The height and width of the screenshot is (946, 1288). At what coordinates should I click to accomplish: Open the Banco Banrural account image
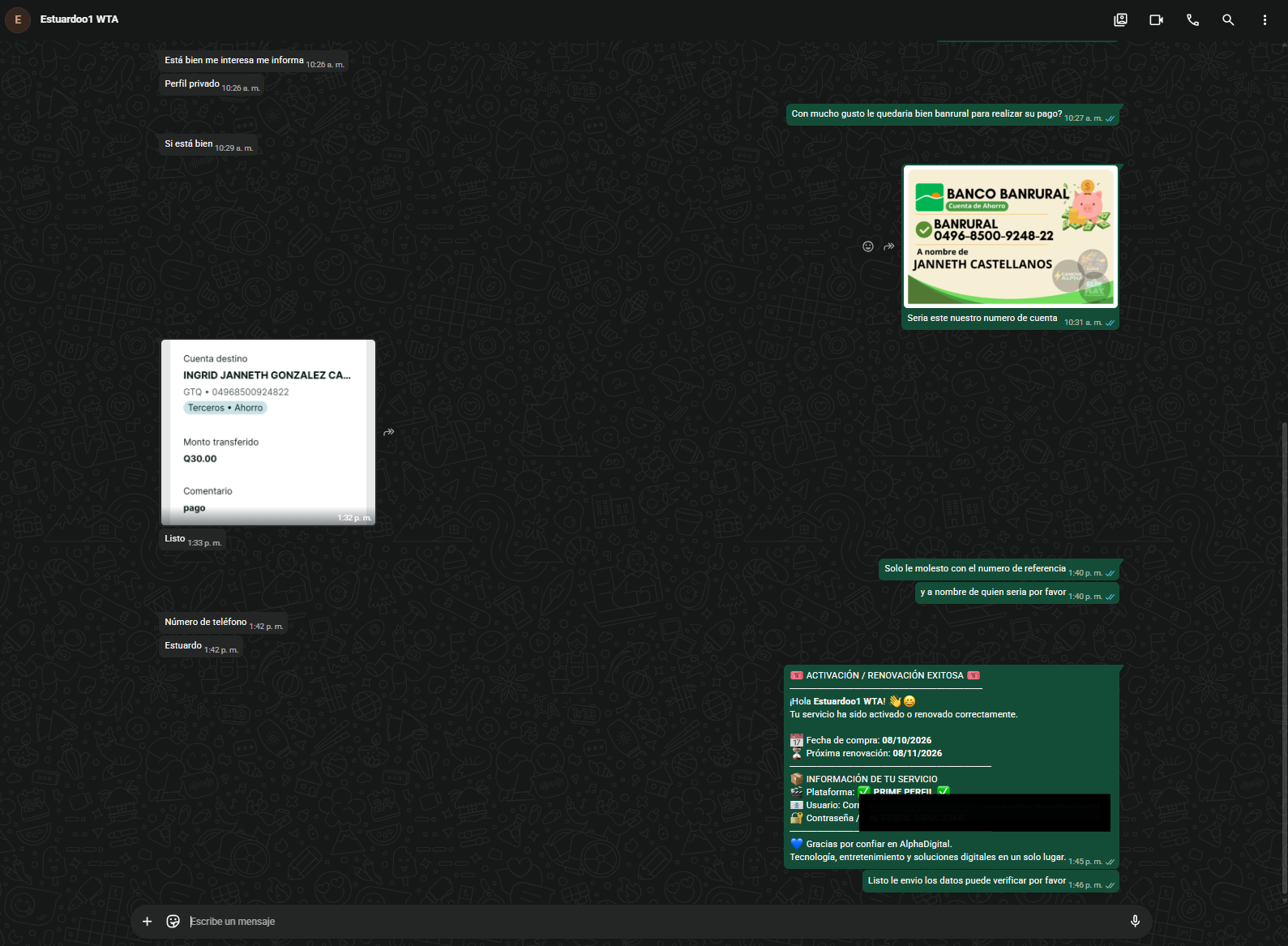(x=1010, y=237)
